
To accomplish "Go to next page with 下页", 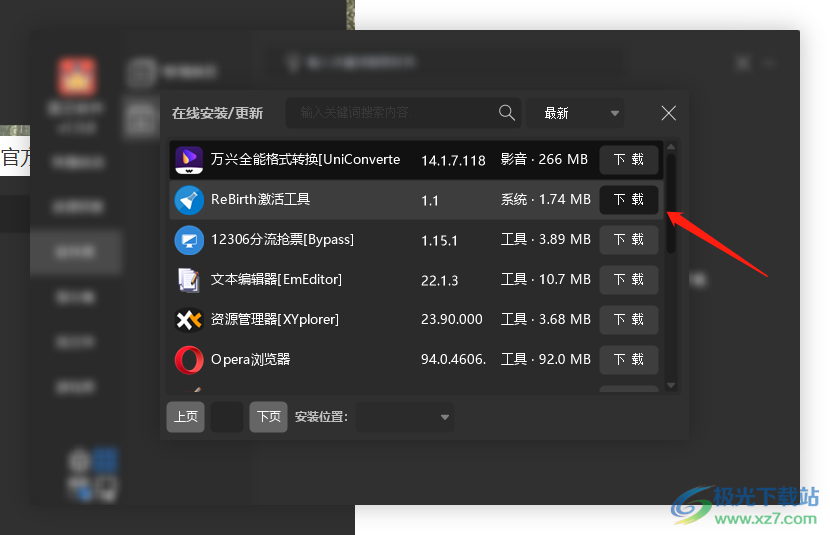I will coord(268,417).
